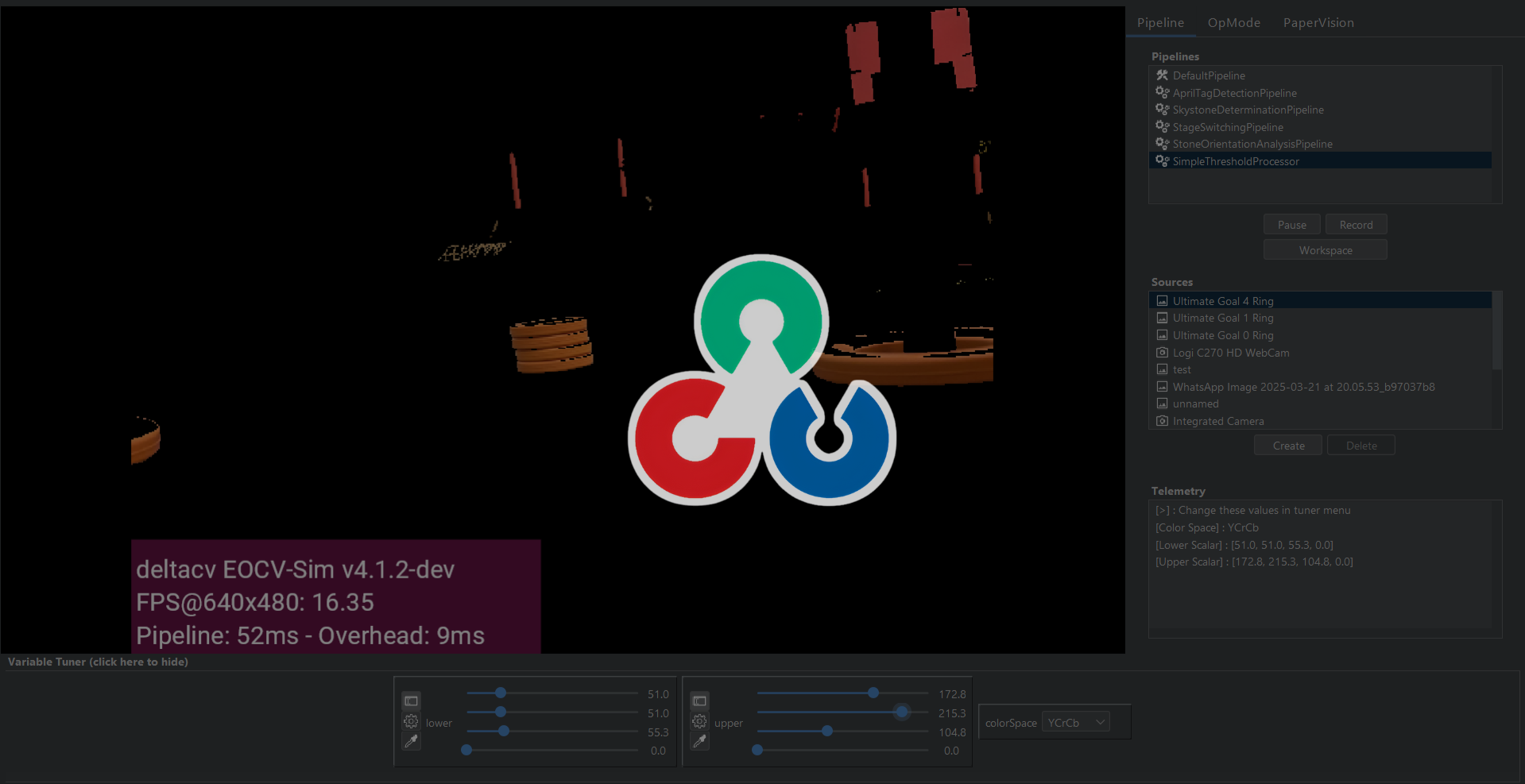Image resolution: width=1525 pixels, height=784 pixels.
Task: Start recording with the Record button
Action: click(x=1357, y=225)
